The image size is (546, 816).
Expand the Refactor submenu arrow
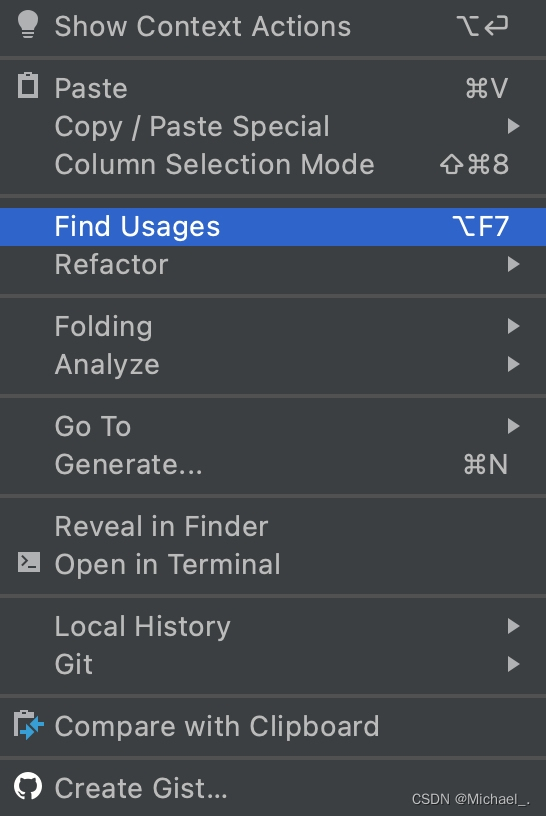click(514, 264)
